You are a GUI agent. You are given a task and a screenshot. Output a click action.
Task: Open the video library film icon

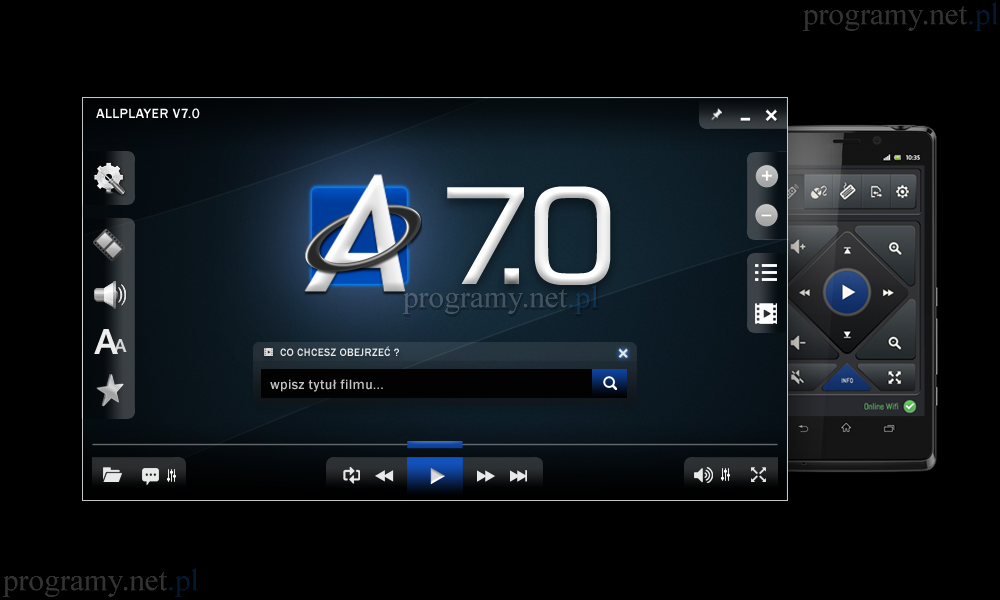point(766,313)
